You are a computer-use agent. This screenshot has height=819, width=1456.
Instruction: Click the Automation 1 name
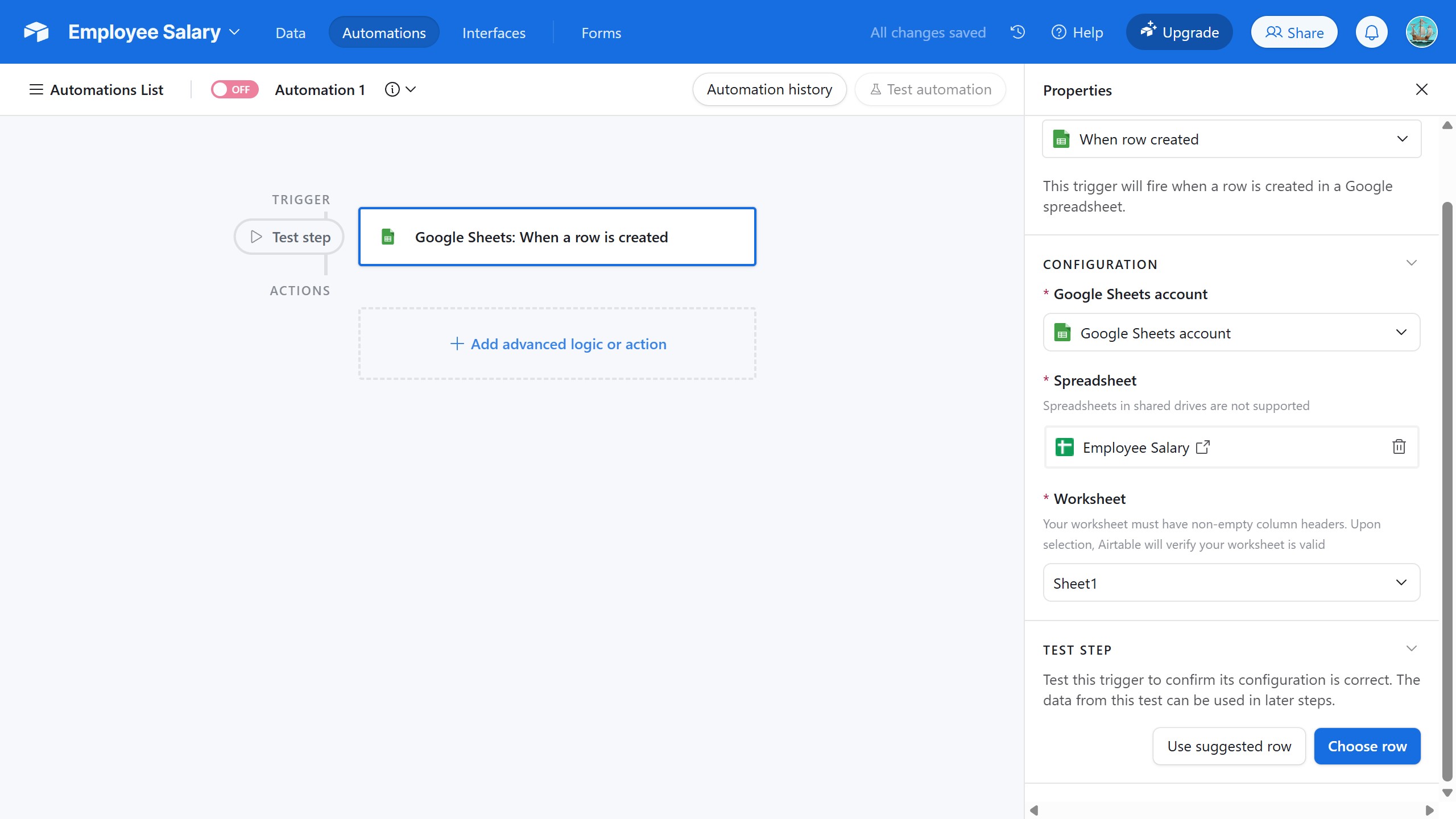pos(320,89)
